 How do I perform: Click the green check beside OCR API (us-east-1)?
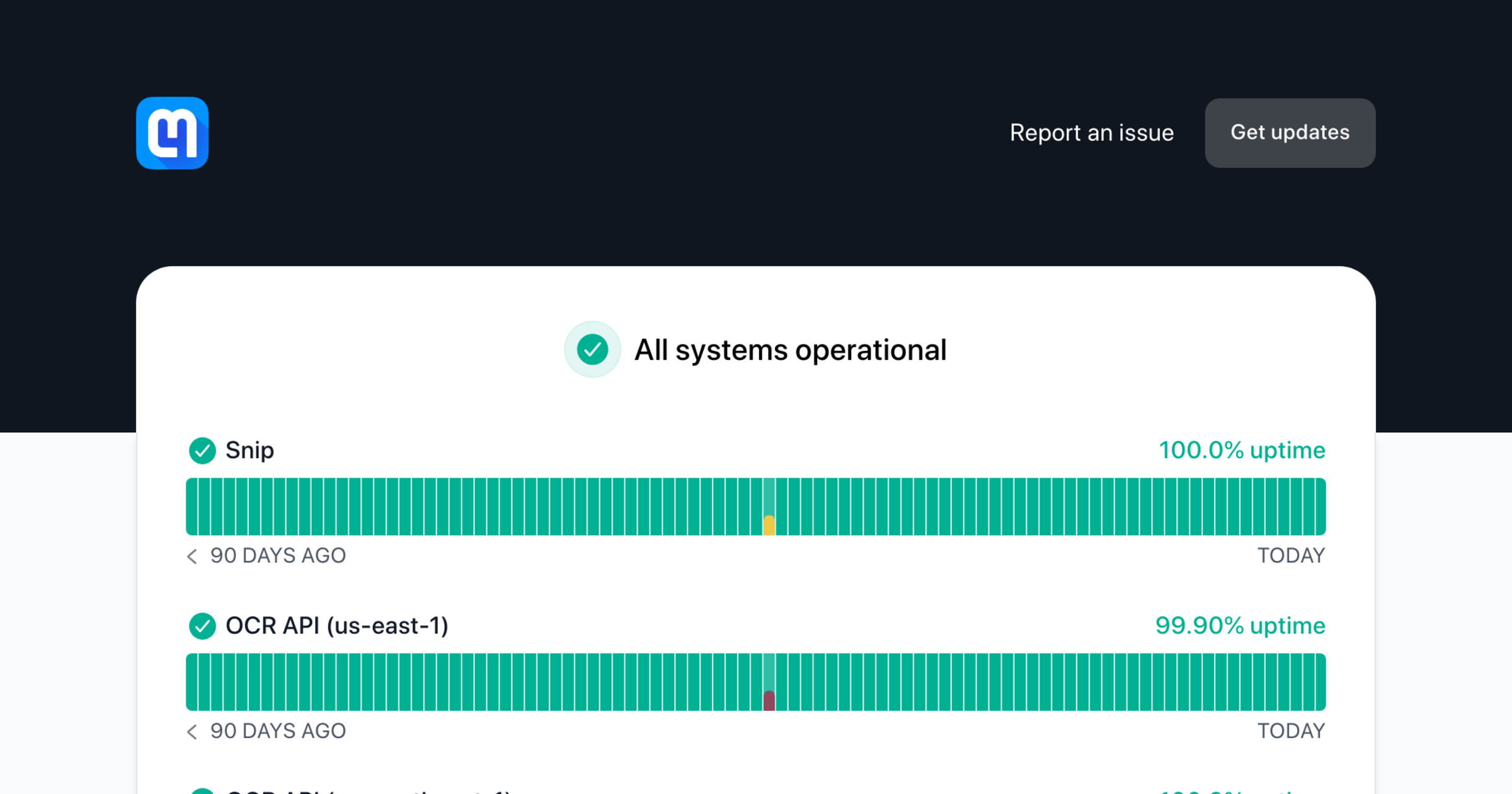coord(202,626)
